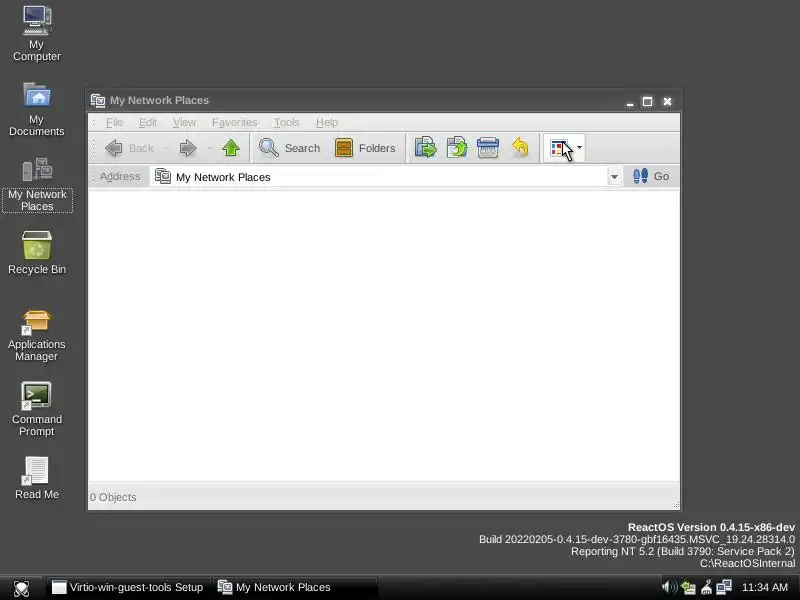Click the network connection tray icon
The width and height of the screenshot is (800, 600).
pos(724,587)
